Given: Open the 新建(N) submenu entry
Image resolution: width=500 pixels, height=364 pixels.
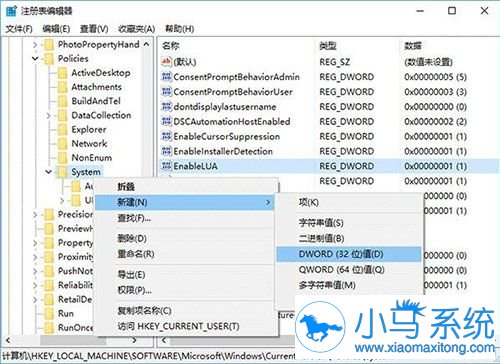Looking at the screenshot, I should click(x=185, y=202).
